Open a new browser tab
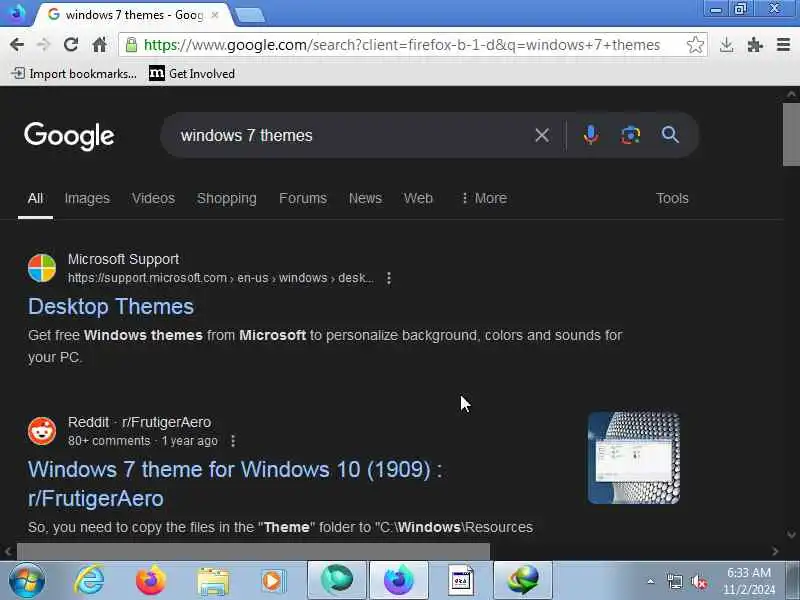The width and height of the screenshot is (800, 600). coord(250,15)
